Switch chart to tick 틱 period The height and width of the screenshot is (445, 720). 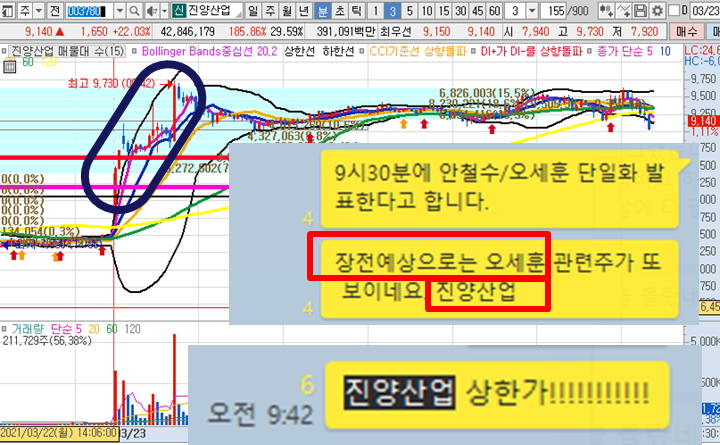(356, 10)
